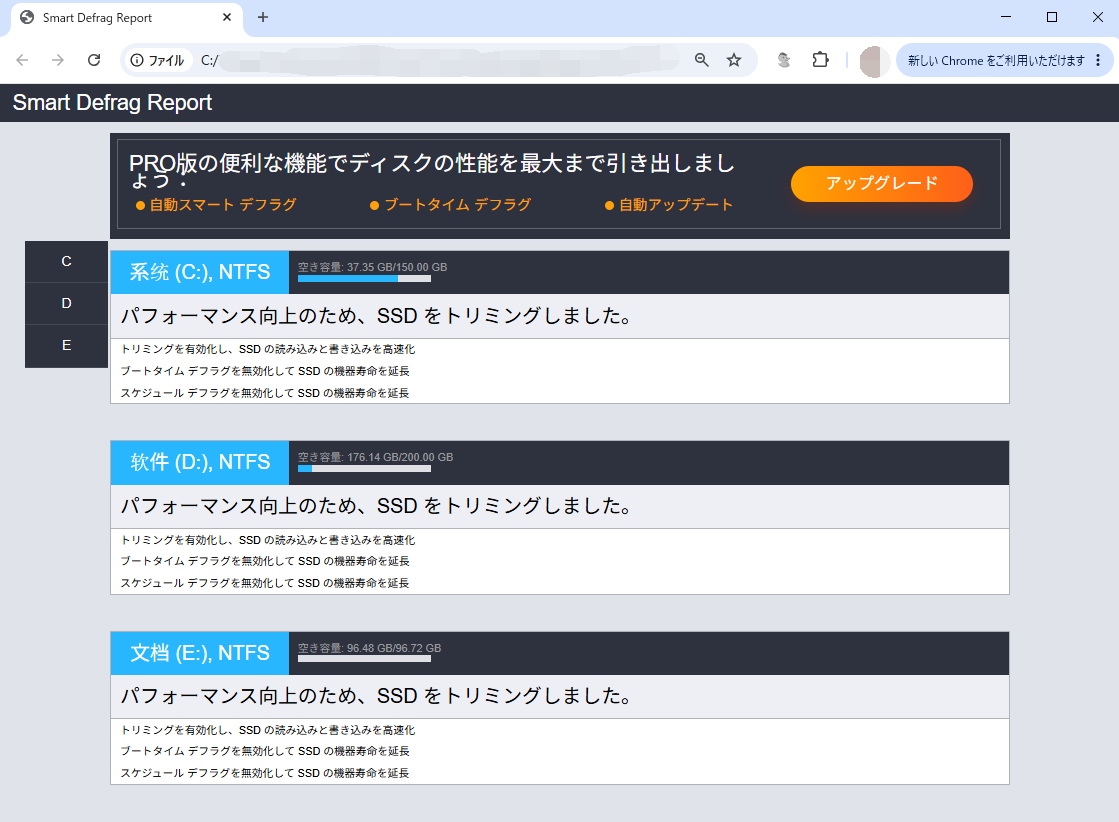Screen dimensions: 1119x822
Task: Click the D drive free space bar
Action: [364, 469]
